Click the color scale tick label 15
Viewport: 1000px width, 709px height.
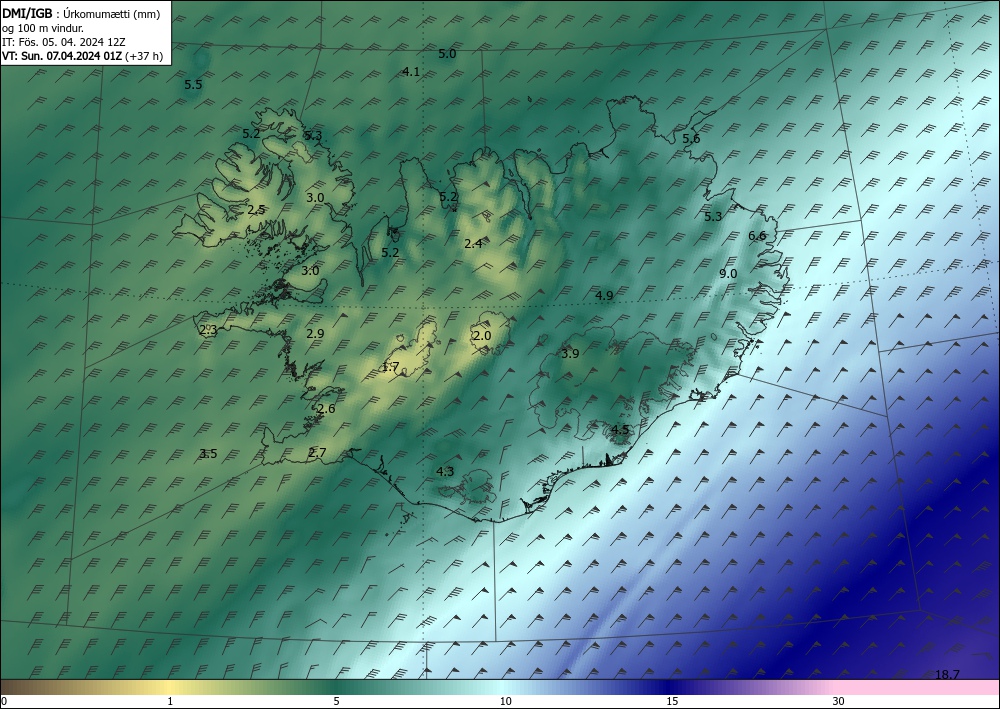pos(672,702)
